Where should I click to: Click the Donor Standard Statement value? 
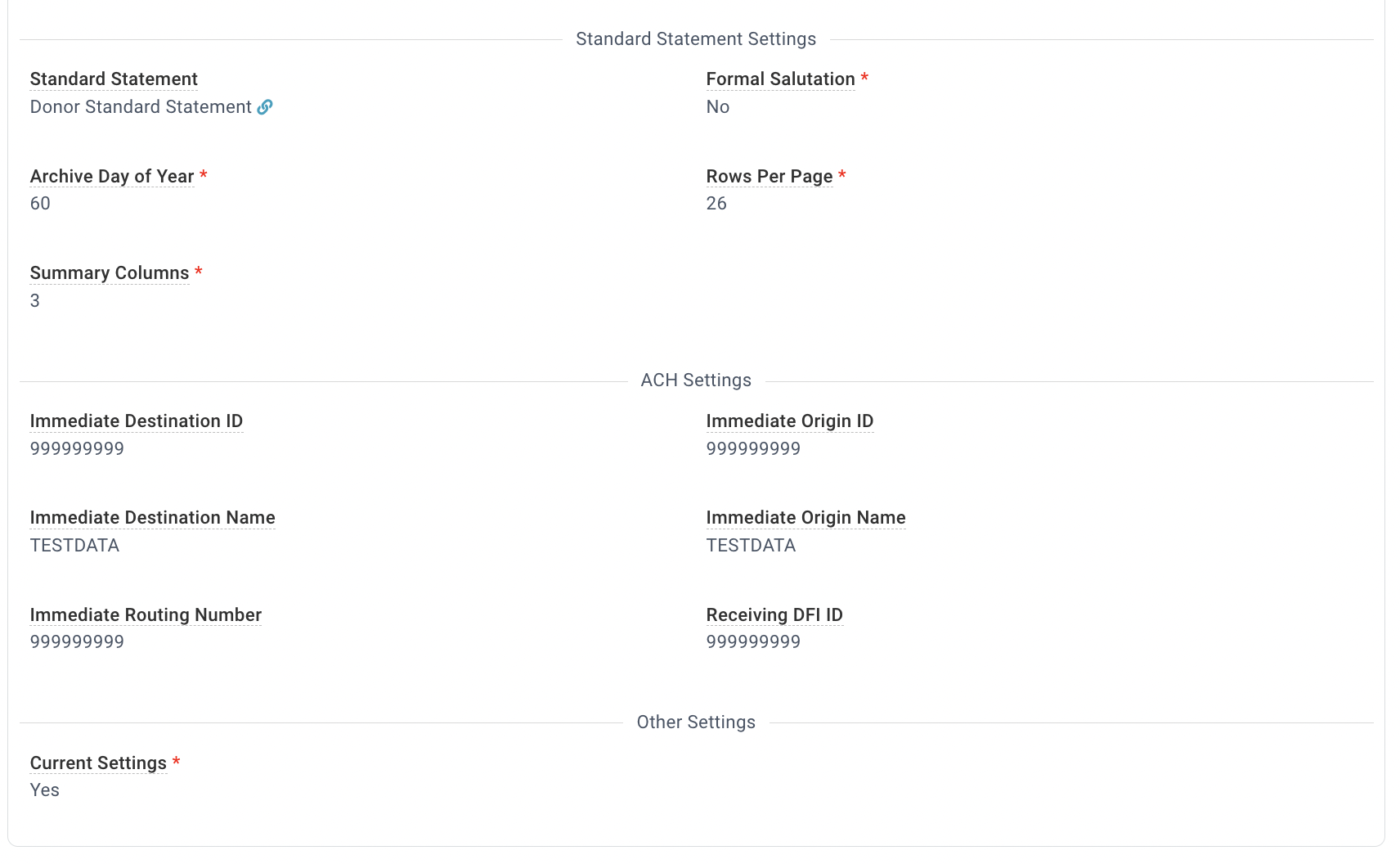(141, 107)
